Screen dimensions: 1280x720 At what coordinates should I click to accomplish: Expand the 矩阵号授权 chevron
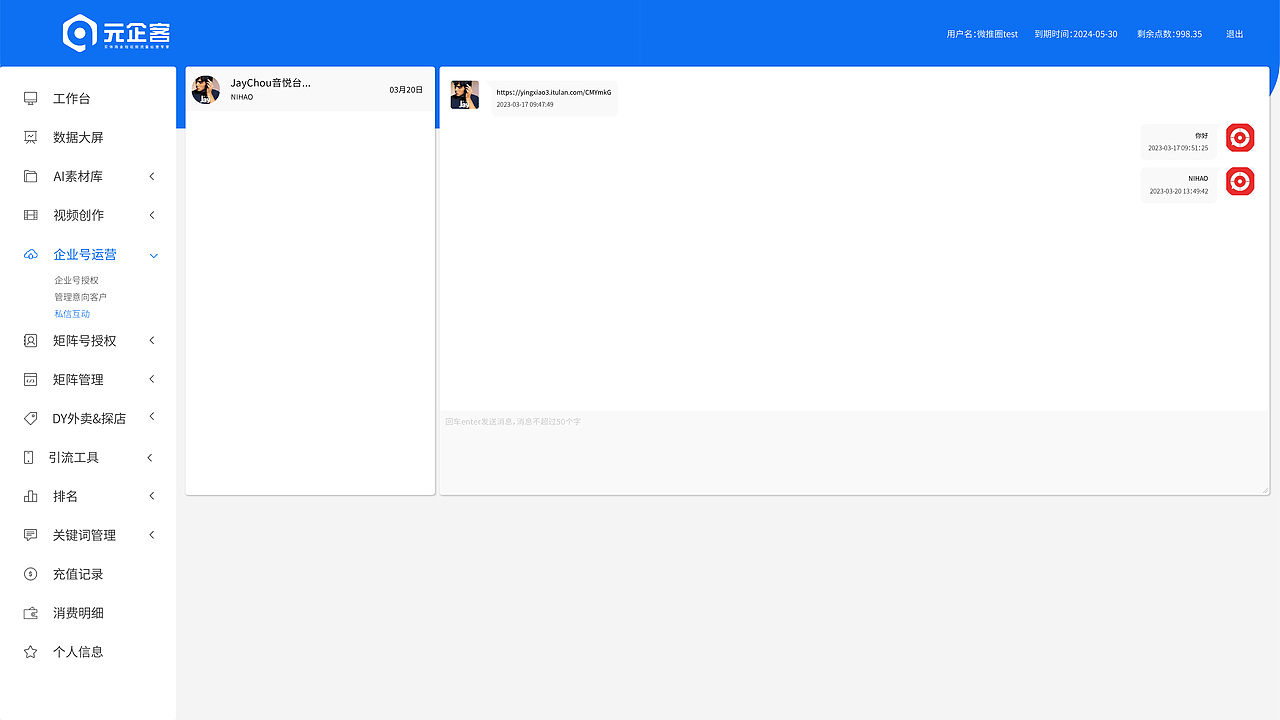coord(152,340)
